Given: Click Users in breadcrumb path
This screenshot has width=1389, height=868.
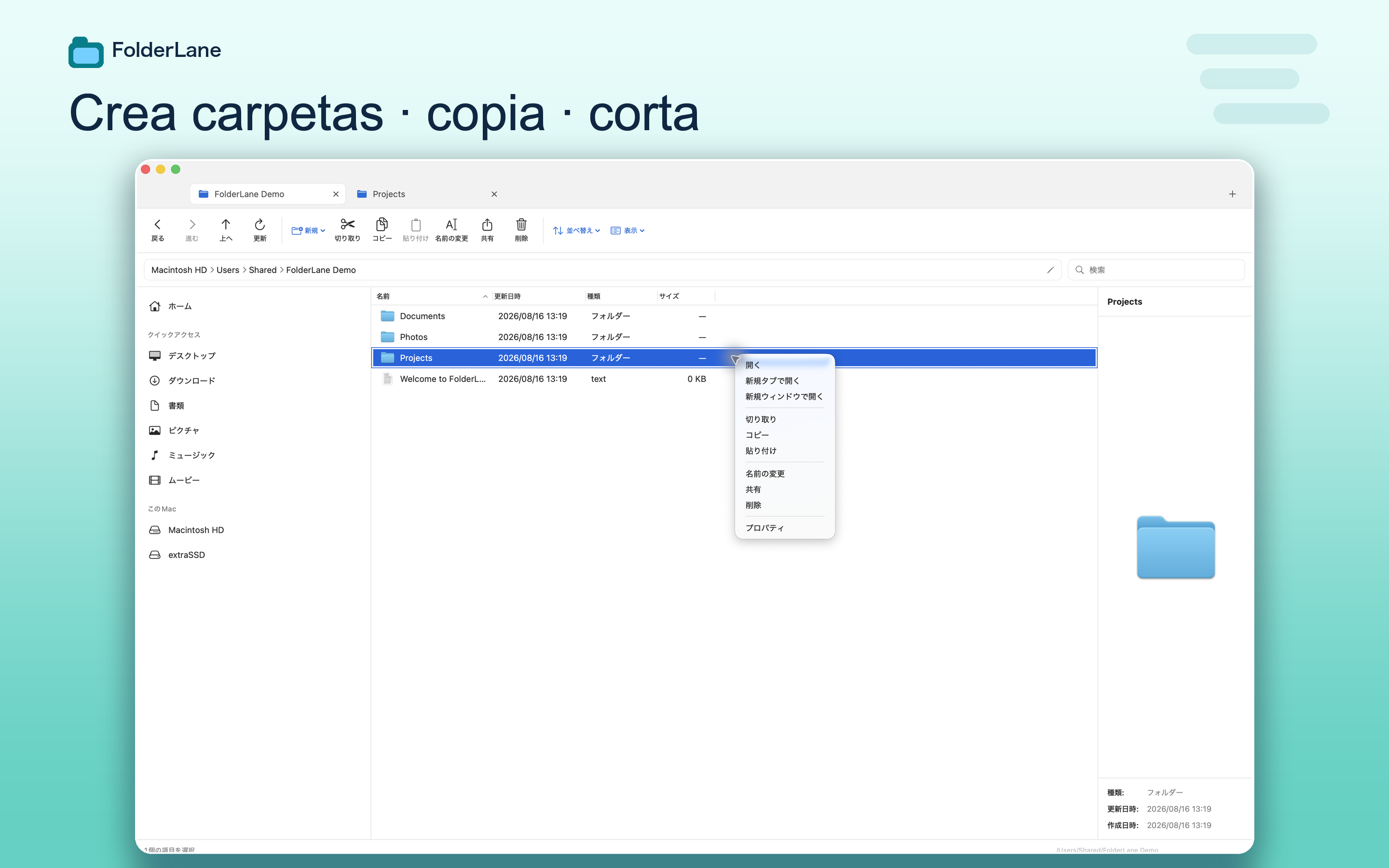Looking at the screenshot, I should pyautogui.click(x=228, y=270).
